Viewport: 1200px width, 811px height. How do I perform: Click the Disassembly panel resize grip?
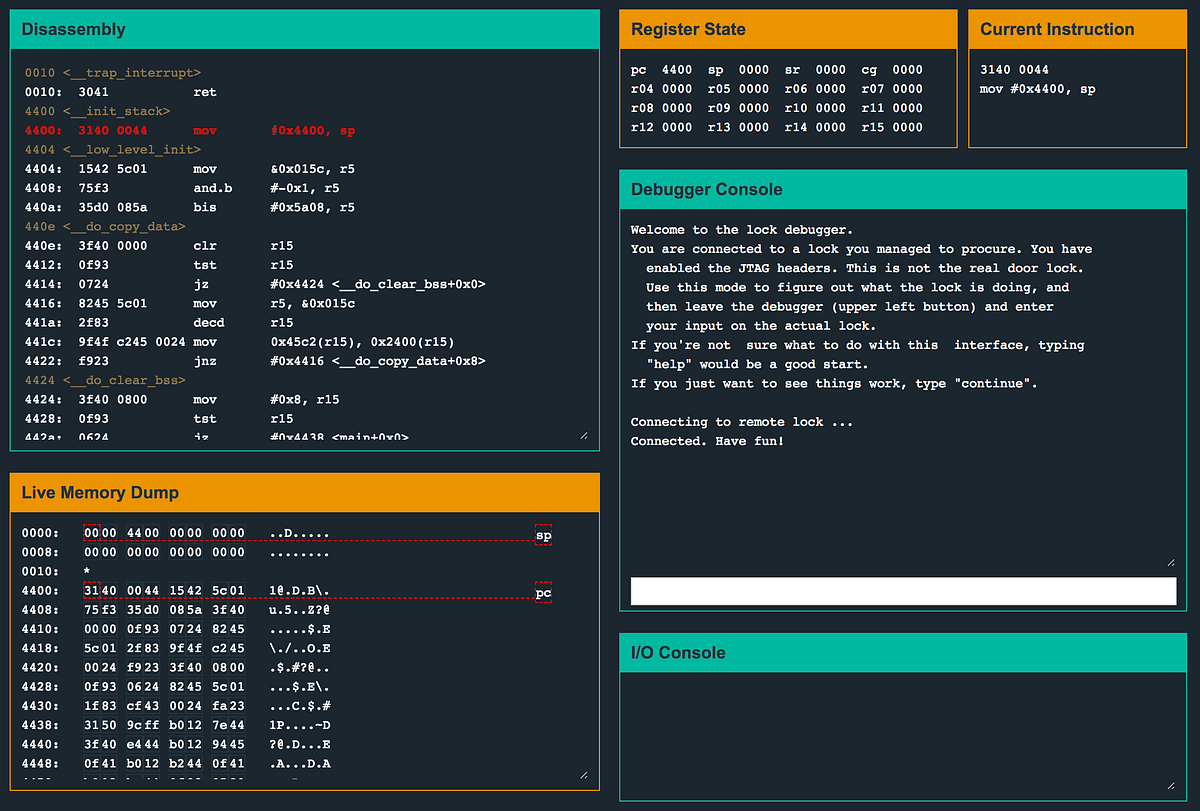583,433
